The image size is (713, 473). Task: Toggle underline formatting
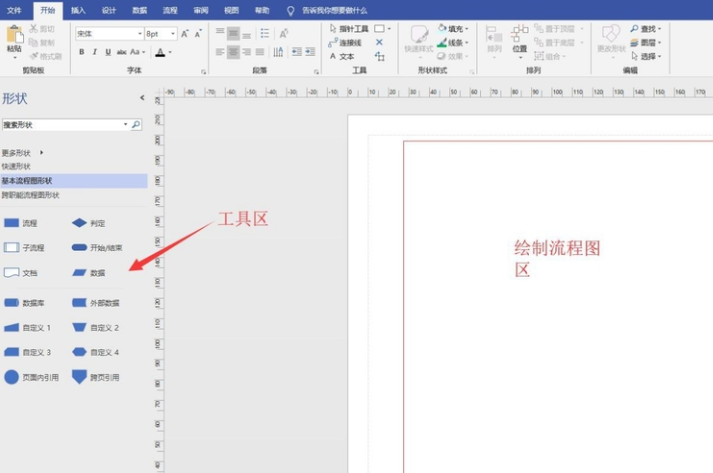[108, 52]
